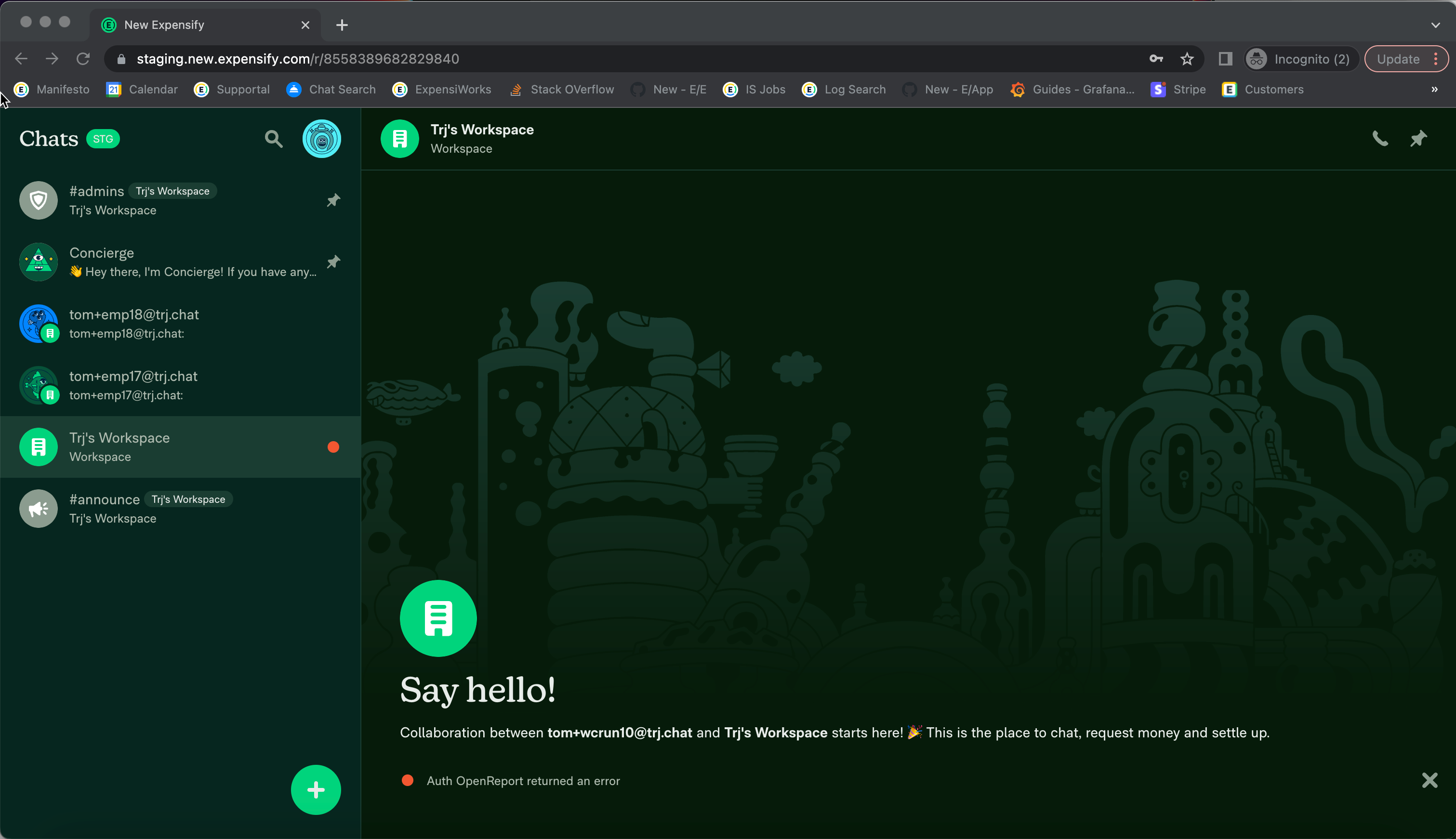Select the New Expensify browser tab
Viewport: 1456px width, 839px height.
pyautogui.click(x=205, y=25)
